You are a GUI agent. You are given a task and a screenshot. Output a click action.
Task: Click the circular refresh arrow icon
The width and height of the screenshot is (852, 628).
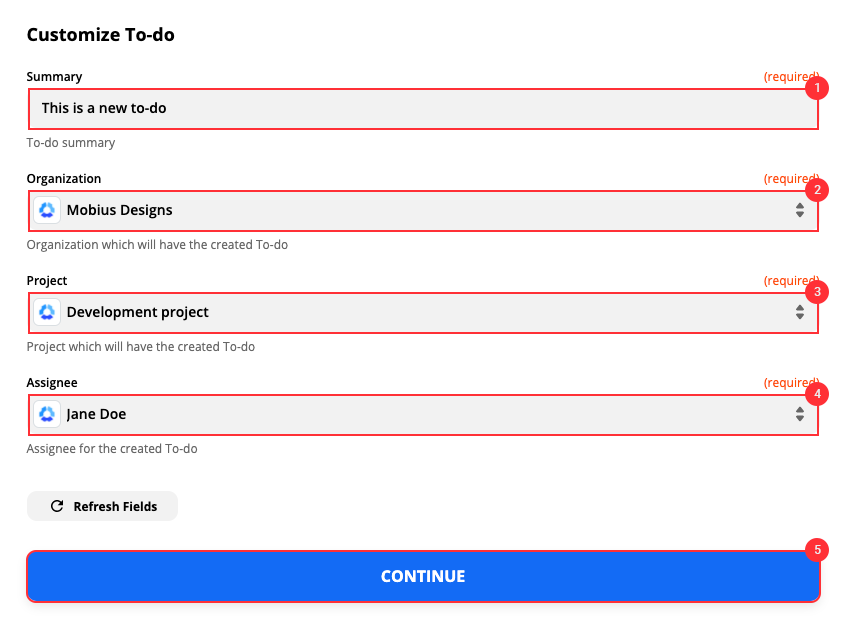pyautogui.click(x=57, y=506)
